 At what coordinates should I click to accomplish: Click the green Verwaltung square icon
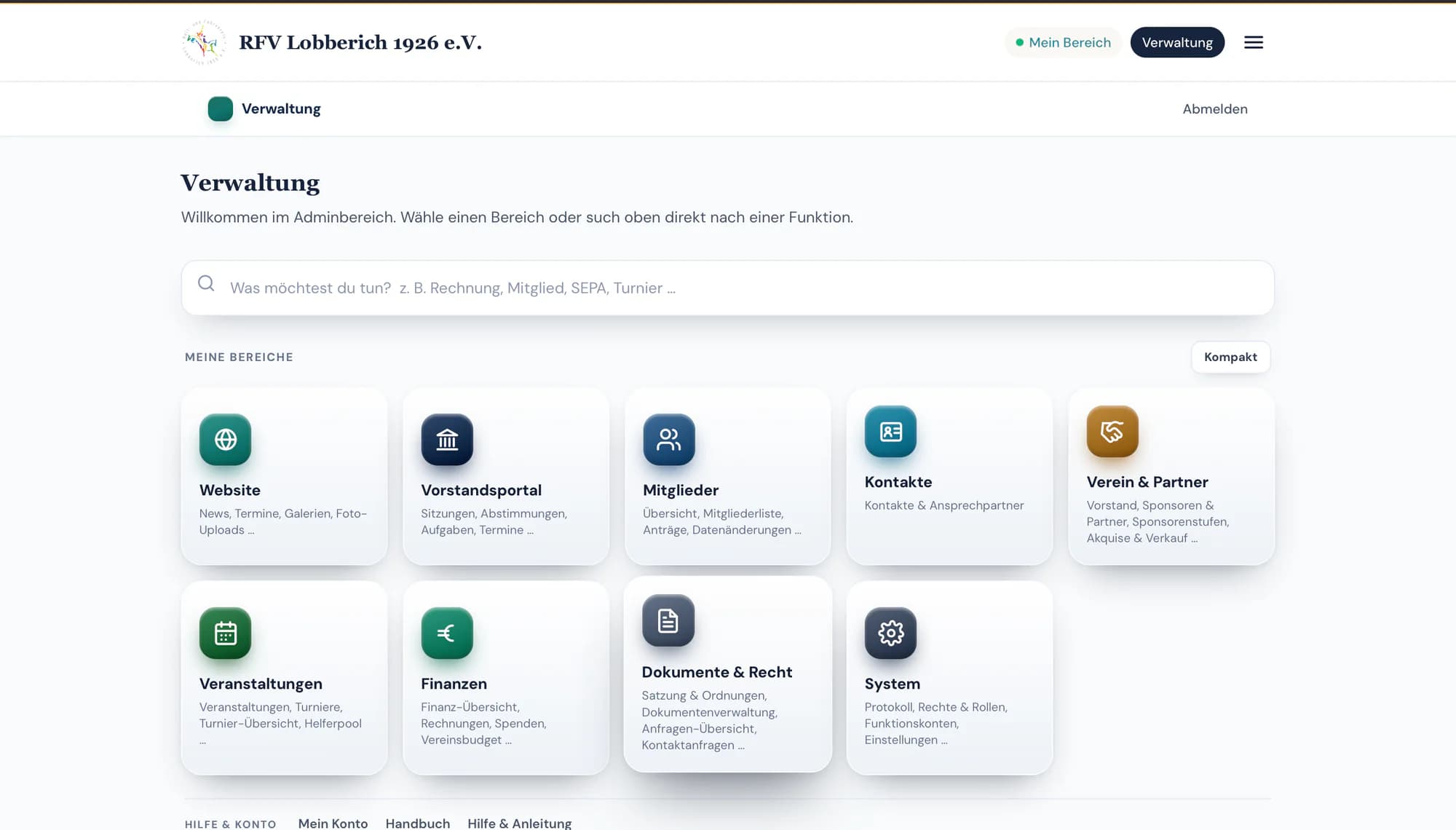pos(221,108)
